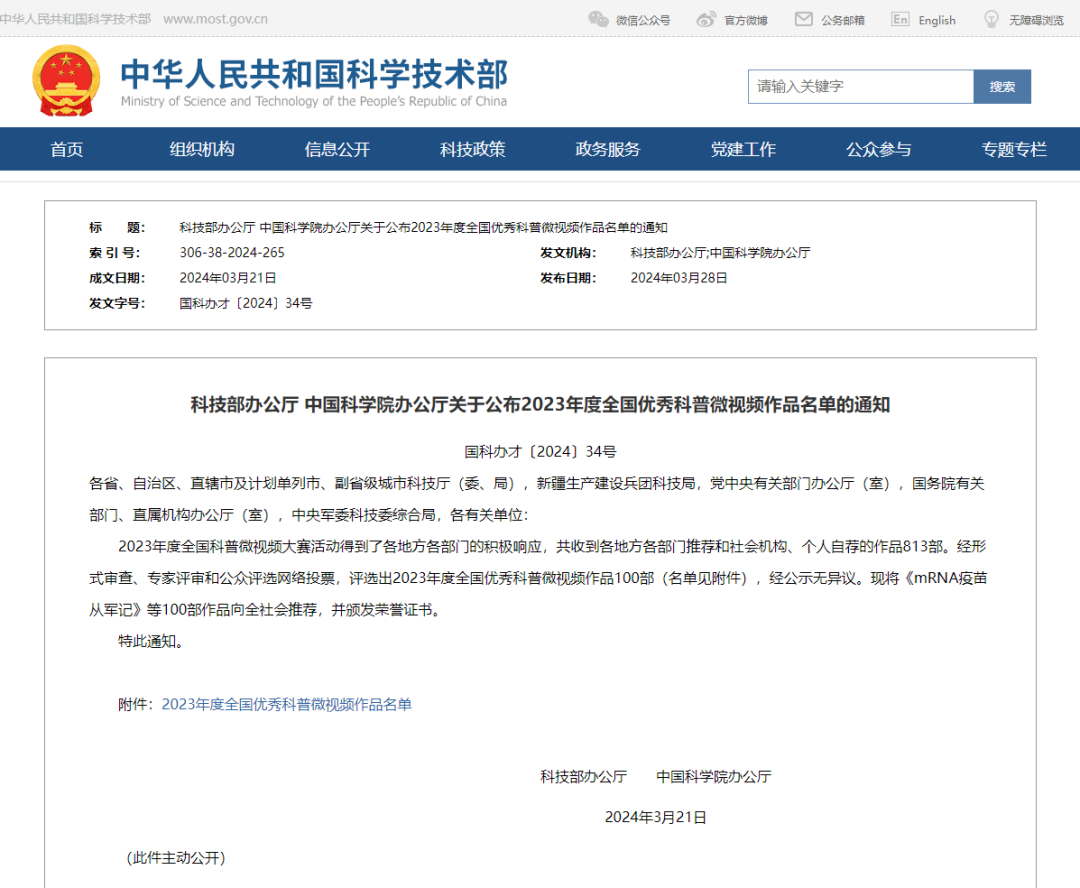This screenshot has height=888, width=1080.
Task: Click the signature date 2024年3月21日
Action: pyautogui.click(x=656, y=817)
